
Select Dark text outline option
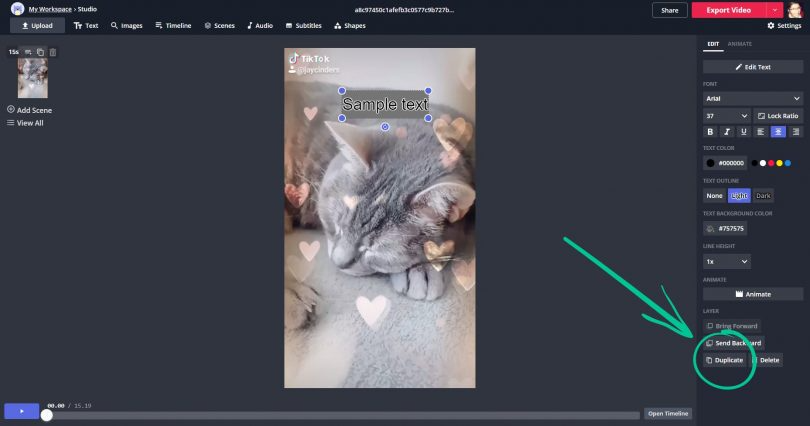(x=763, y=196)
